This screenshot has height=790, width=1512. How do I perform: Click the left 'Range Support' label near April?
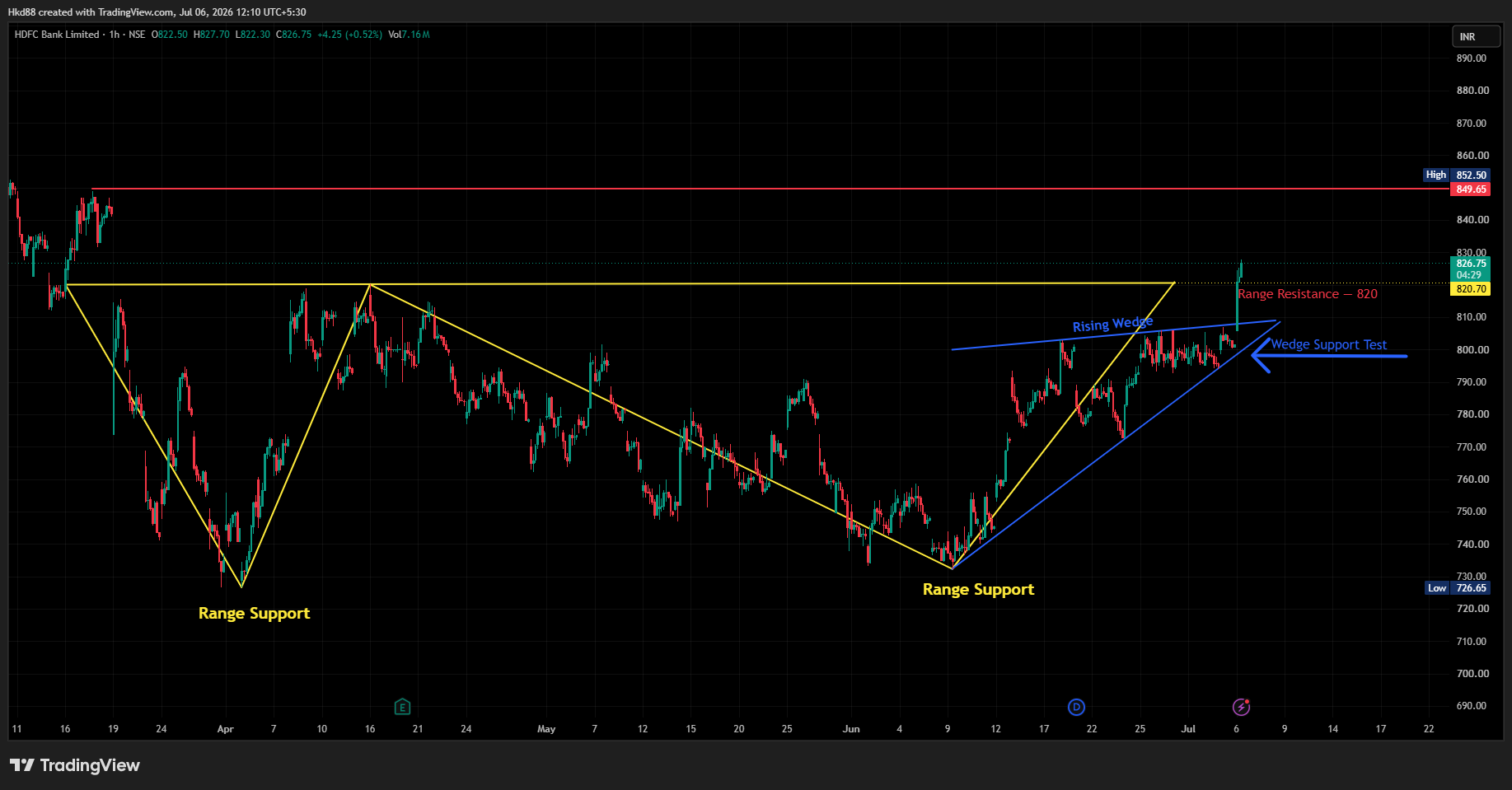[x=254, y=613]
